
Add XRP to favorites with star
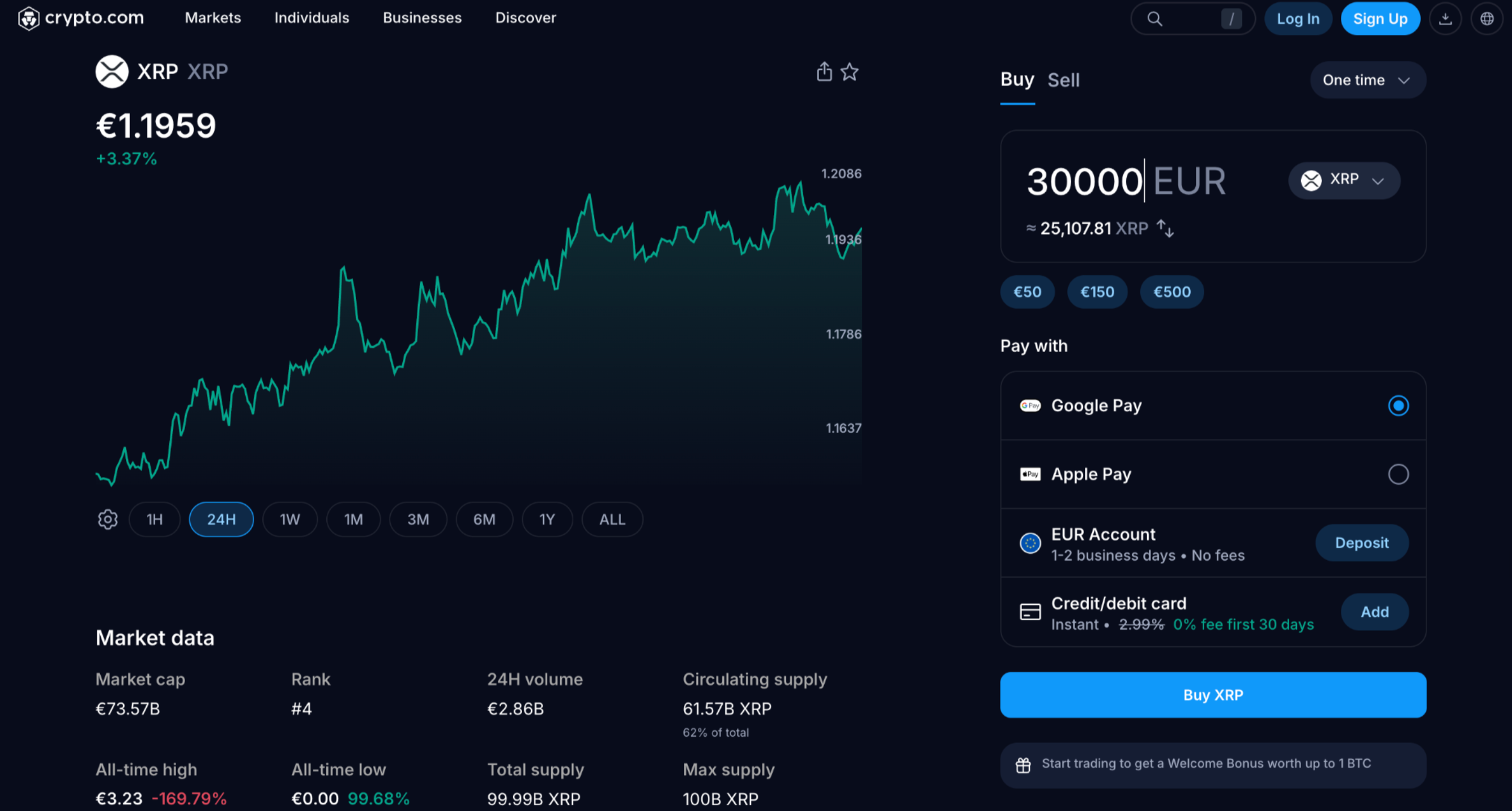pyautogui.click(x=849, y=71)
